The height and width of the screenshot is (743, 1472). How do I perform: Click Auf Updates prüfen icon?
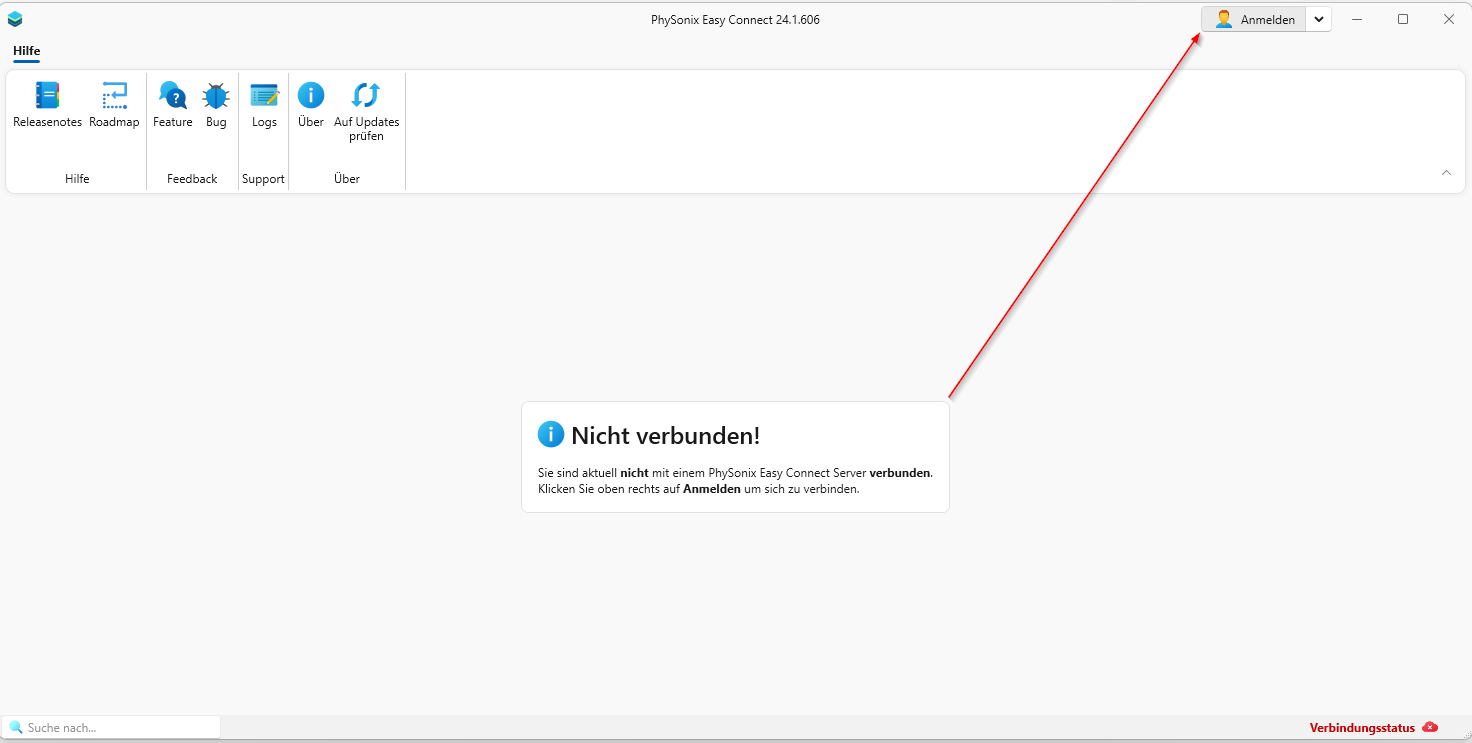[x=366, y=96]
